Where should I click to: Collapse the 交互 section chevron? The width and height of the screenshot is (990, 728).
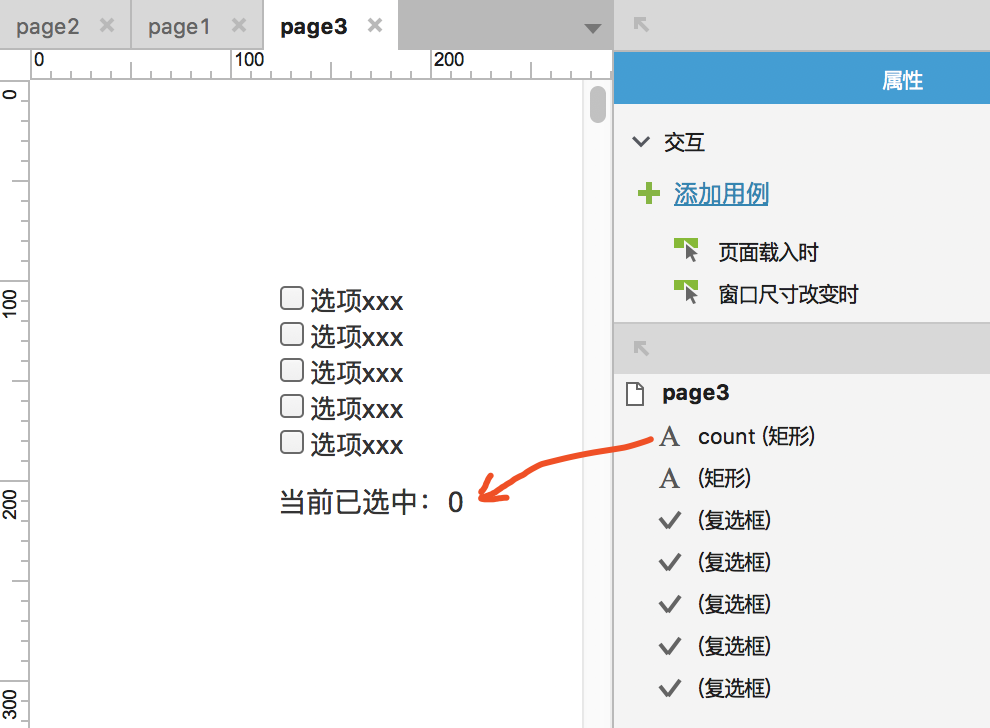[x=641, y=141]
